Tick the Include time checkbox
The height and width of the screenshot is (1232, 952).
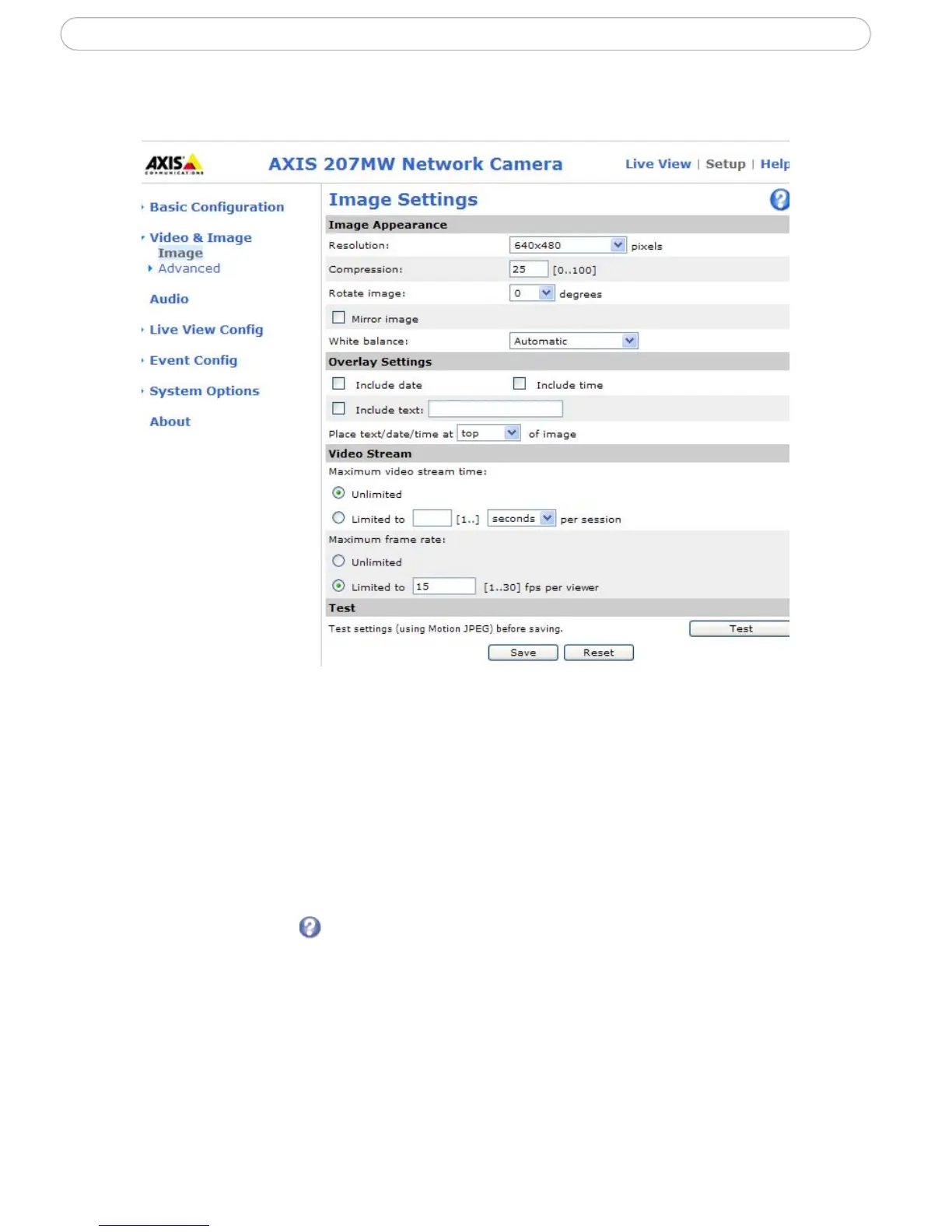(520, 383)
